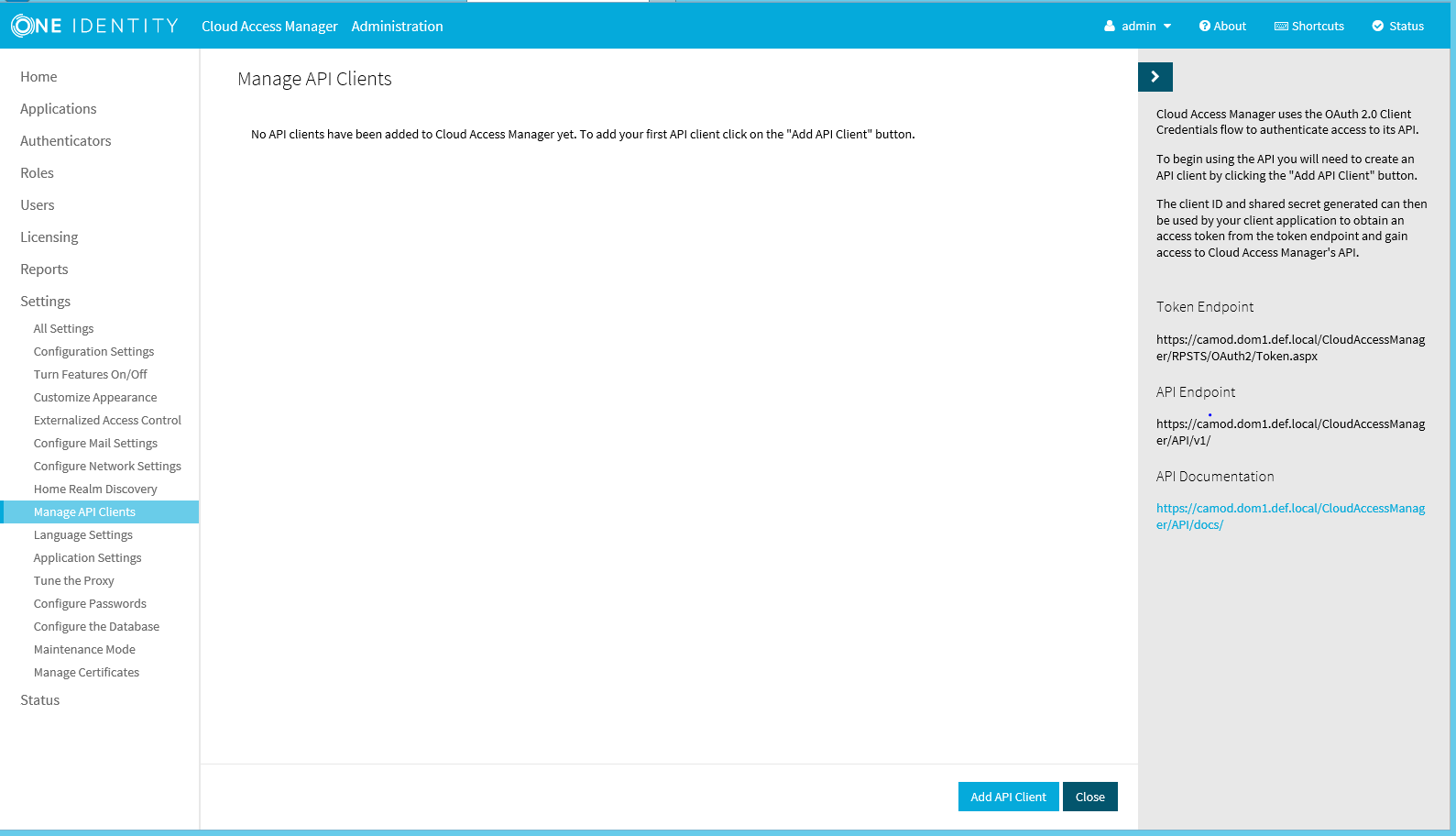Open the admin dropdown arrow
The image size is (1456, 836).
coord(1167,27)
